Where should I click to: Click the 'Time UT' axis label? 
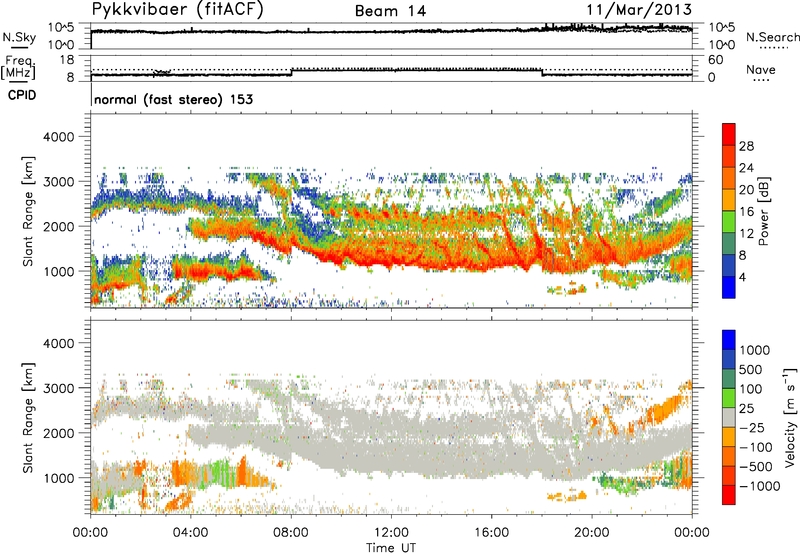(x=391, y=548)
